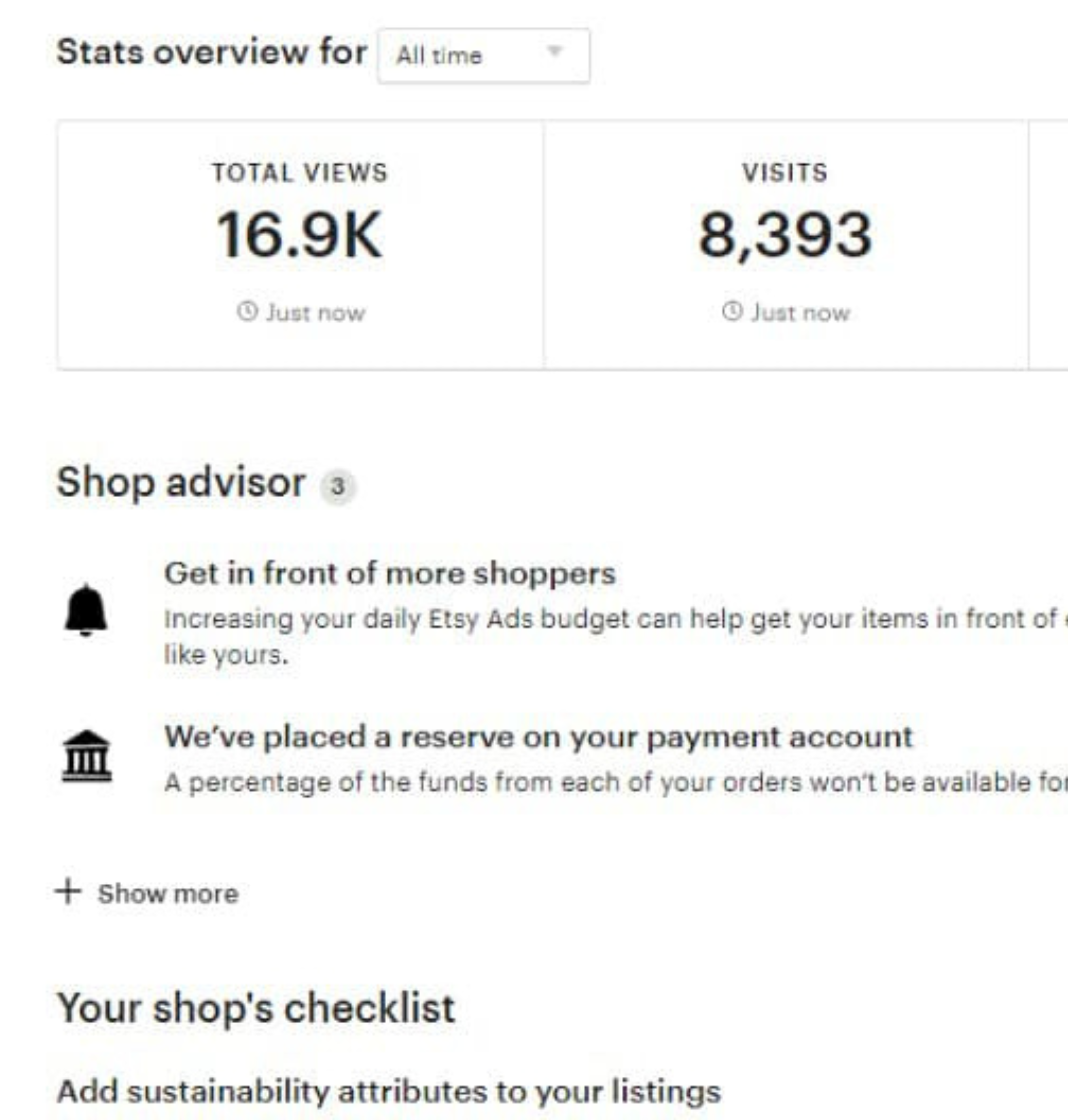Click the clock icon under Visits
The width and height of the screenshot is (1068, 1120).
732,312
